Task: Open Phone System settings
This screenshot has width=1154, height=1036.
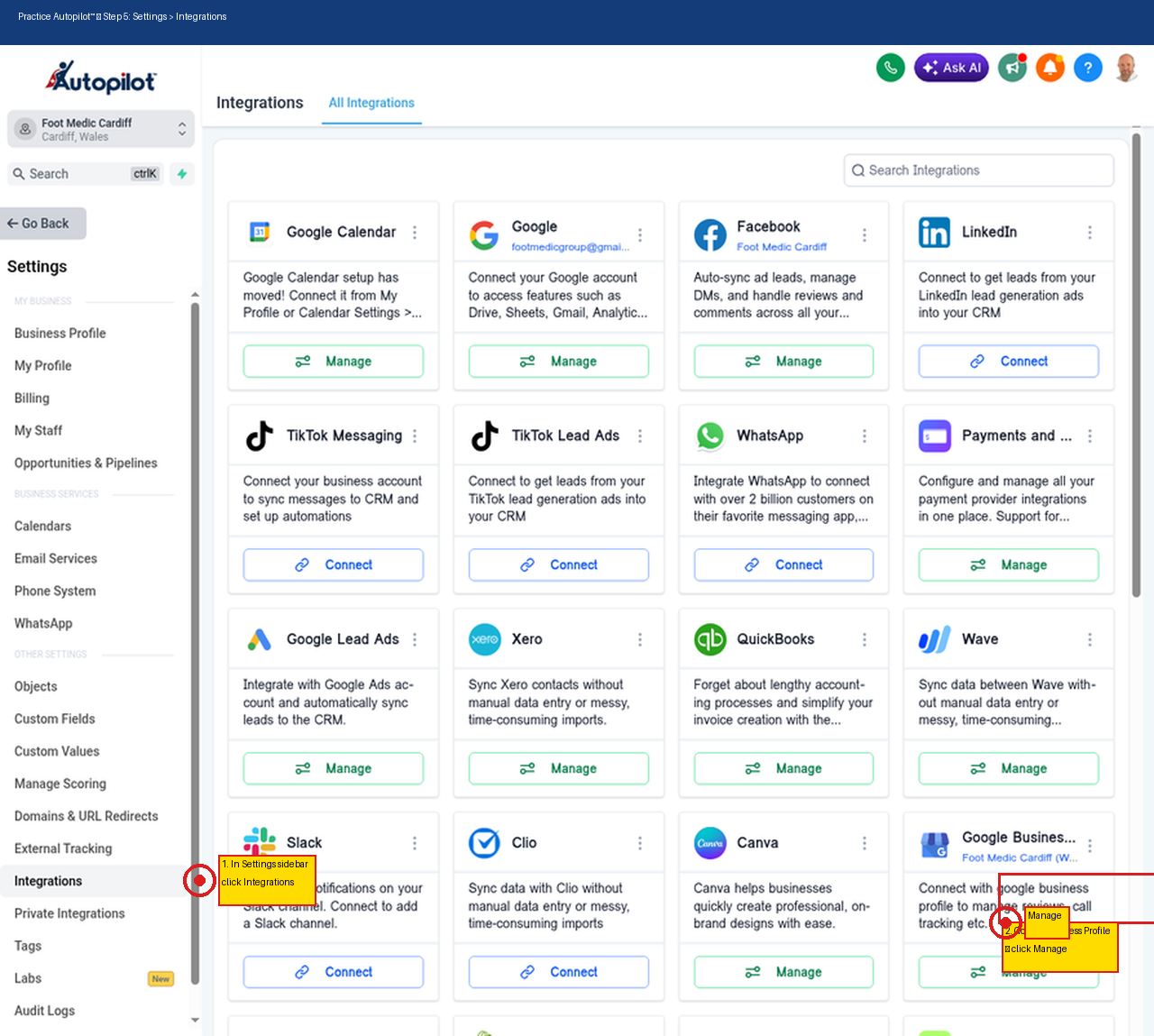Action: coord(55,591)
